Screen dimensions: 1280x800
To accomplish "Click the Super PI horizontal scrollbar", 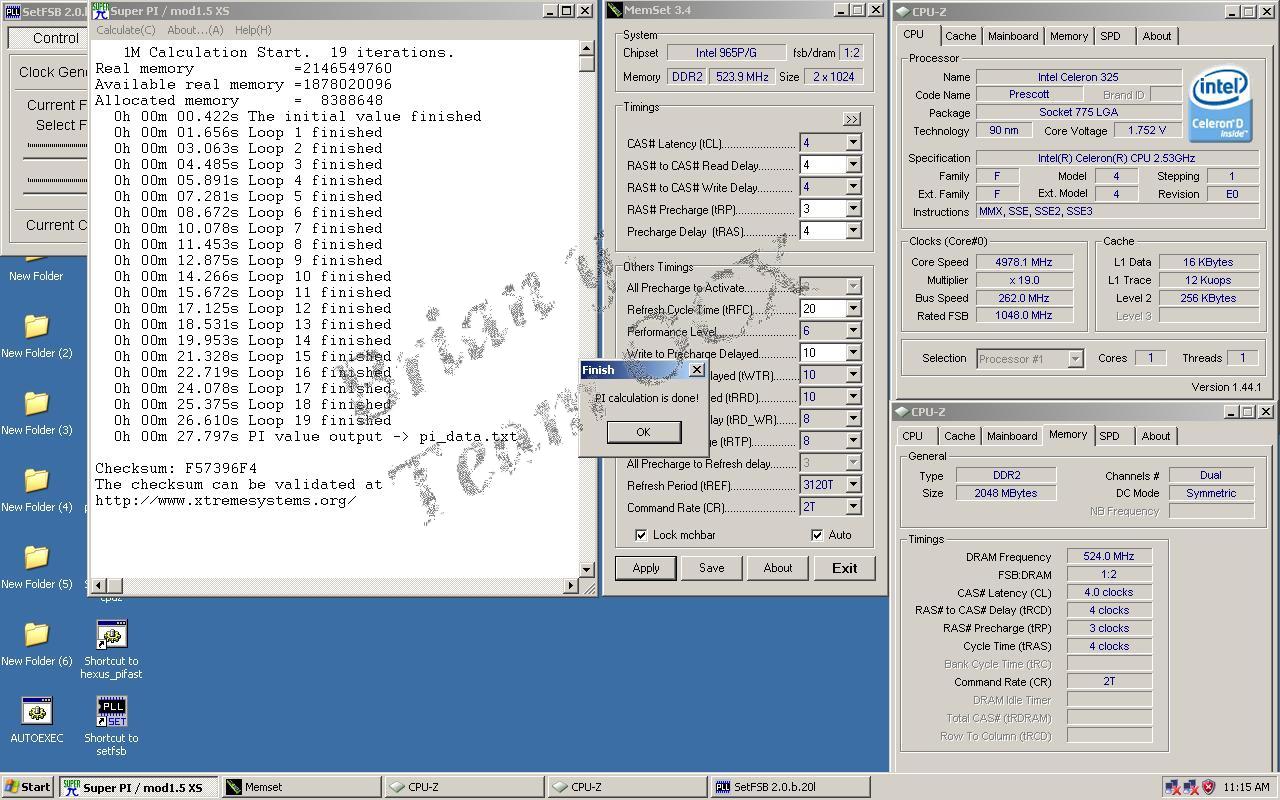I will pos(336,585).
